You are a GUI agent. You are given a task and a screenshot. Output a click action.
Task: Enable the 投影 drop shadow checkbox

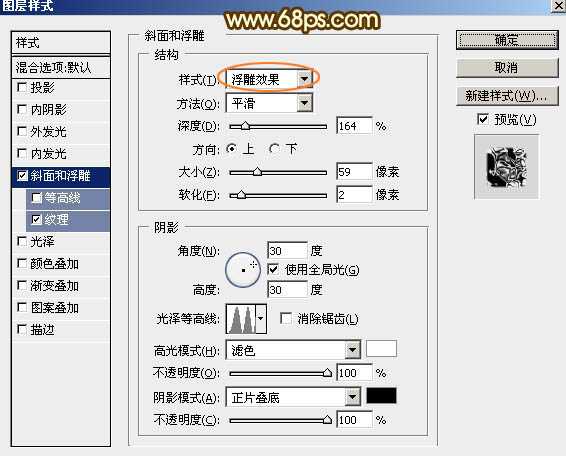coord(22,87)
